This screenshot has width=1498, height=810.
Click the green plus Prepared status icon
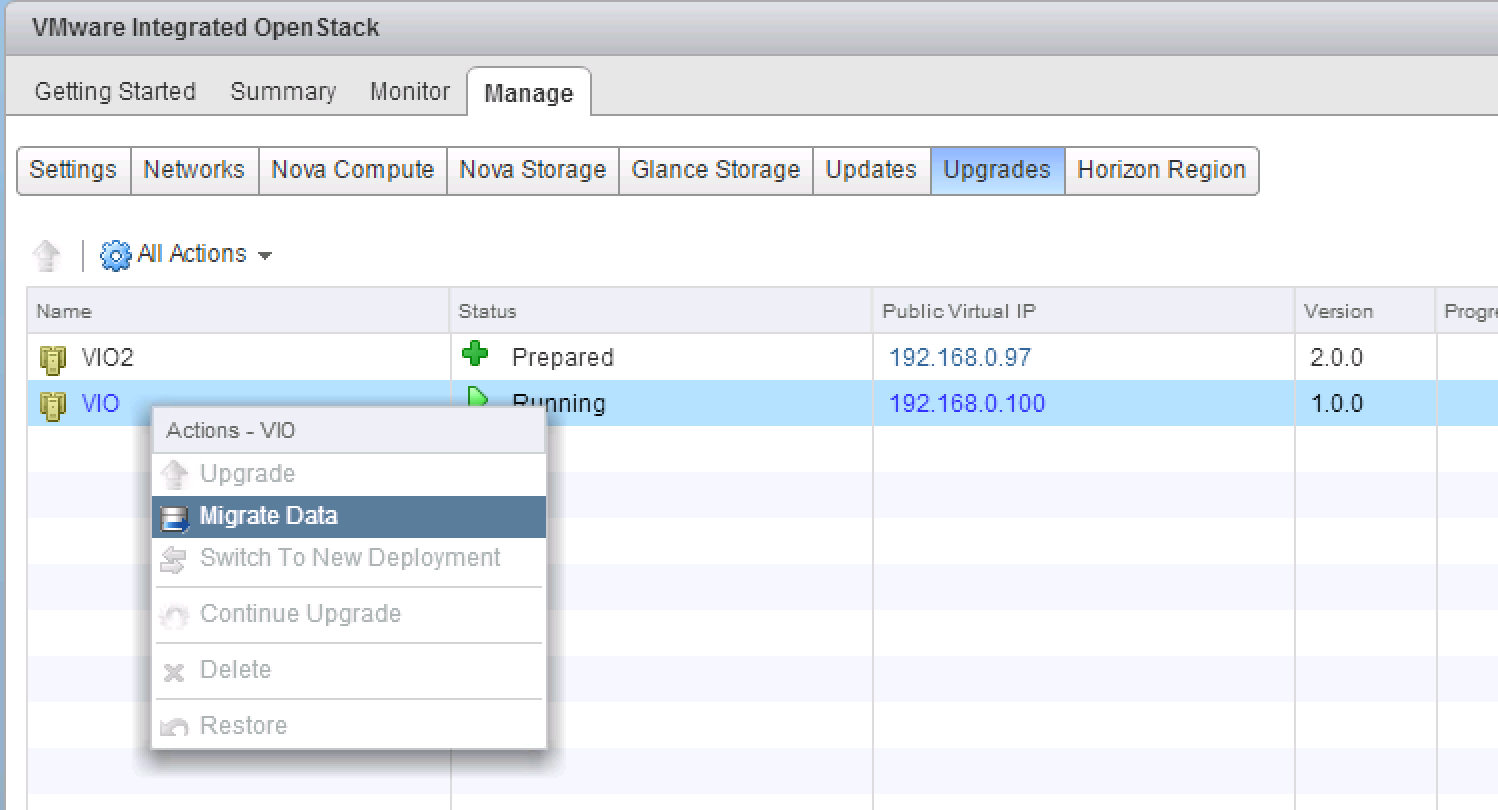pos(473,355)
